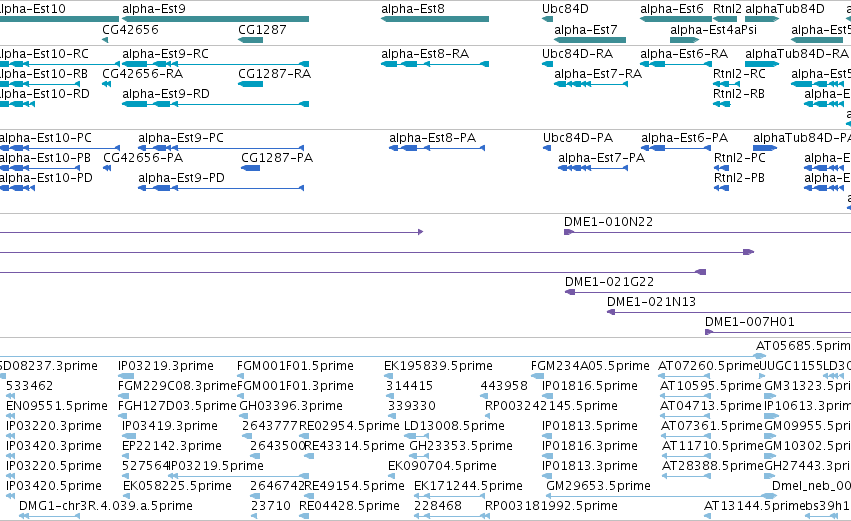
Task: Select the CG1287 gene bar
Action: pyautogui.click(x=251, y=40)
